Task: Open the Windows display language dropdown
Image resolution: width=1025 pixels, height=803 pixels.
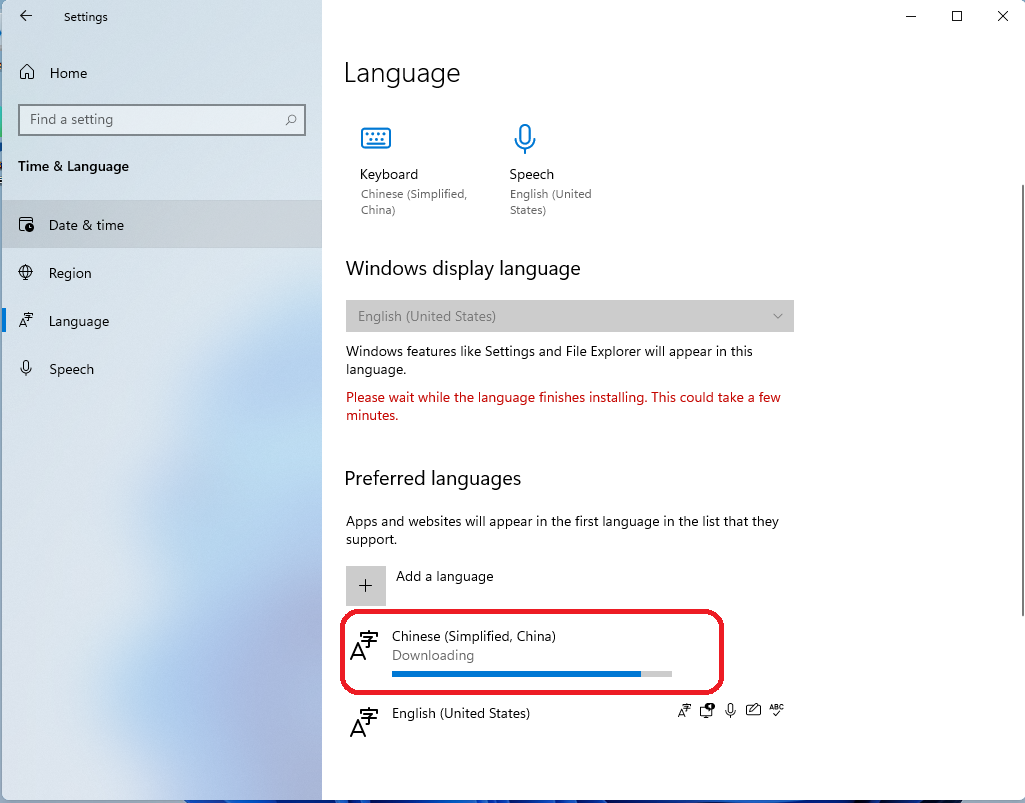Action: coord(569,316)
